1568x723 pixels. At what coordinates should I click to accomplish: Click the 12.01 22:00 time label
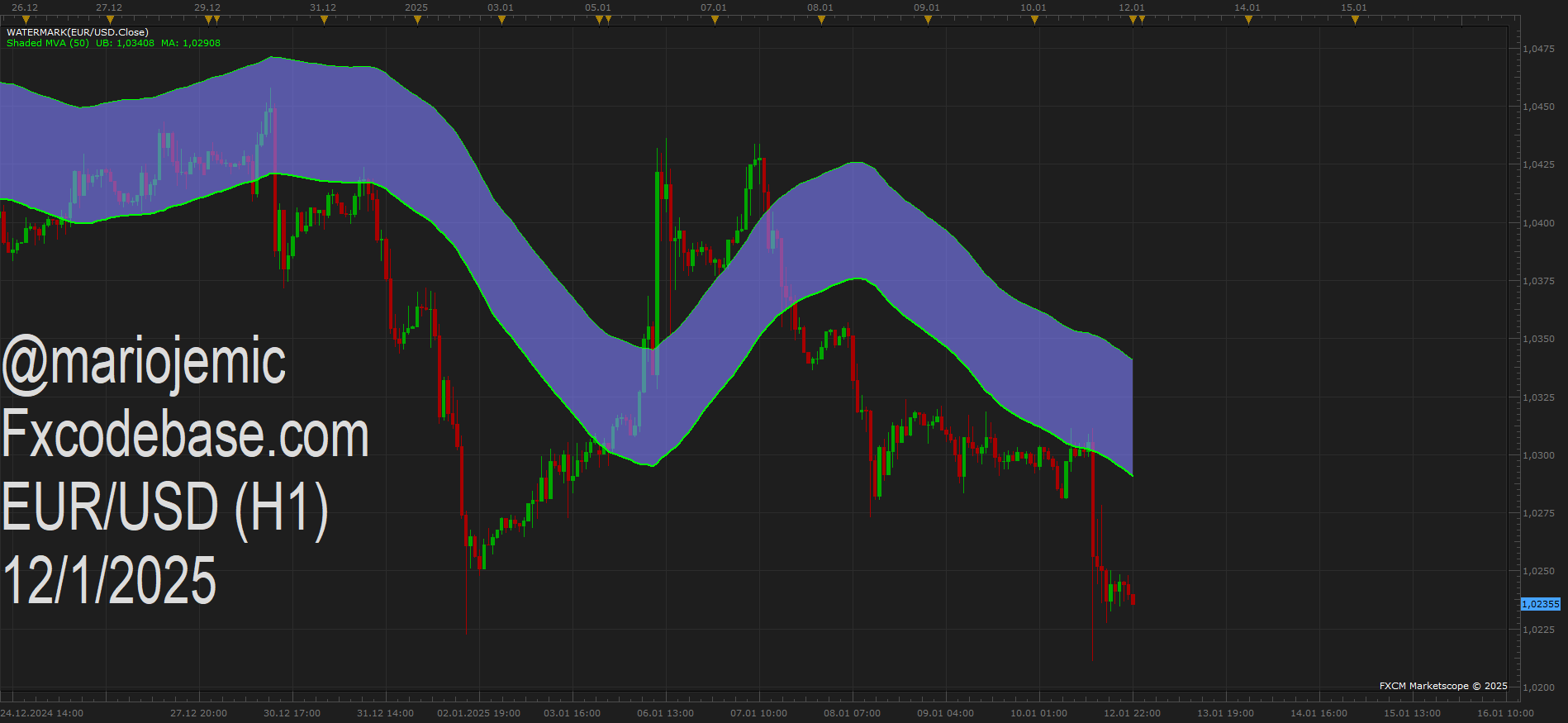coord(1132,713)
